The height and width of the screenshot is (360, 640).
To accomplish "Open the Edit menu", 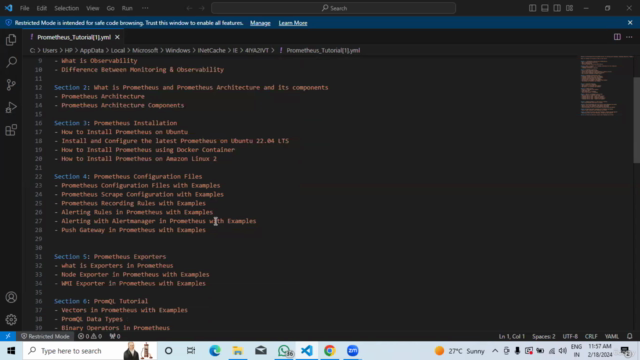I will coord(42,8).
